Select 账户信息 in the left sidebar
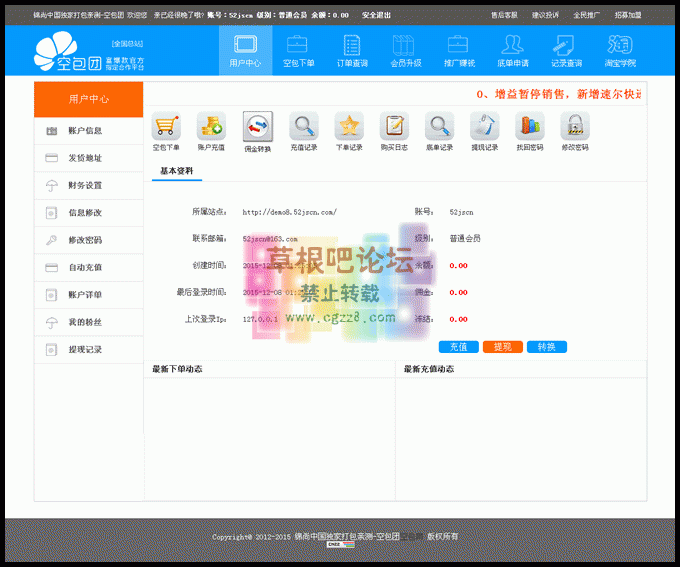This screenshot has width=680, height=567. pos(88,131)
